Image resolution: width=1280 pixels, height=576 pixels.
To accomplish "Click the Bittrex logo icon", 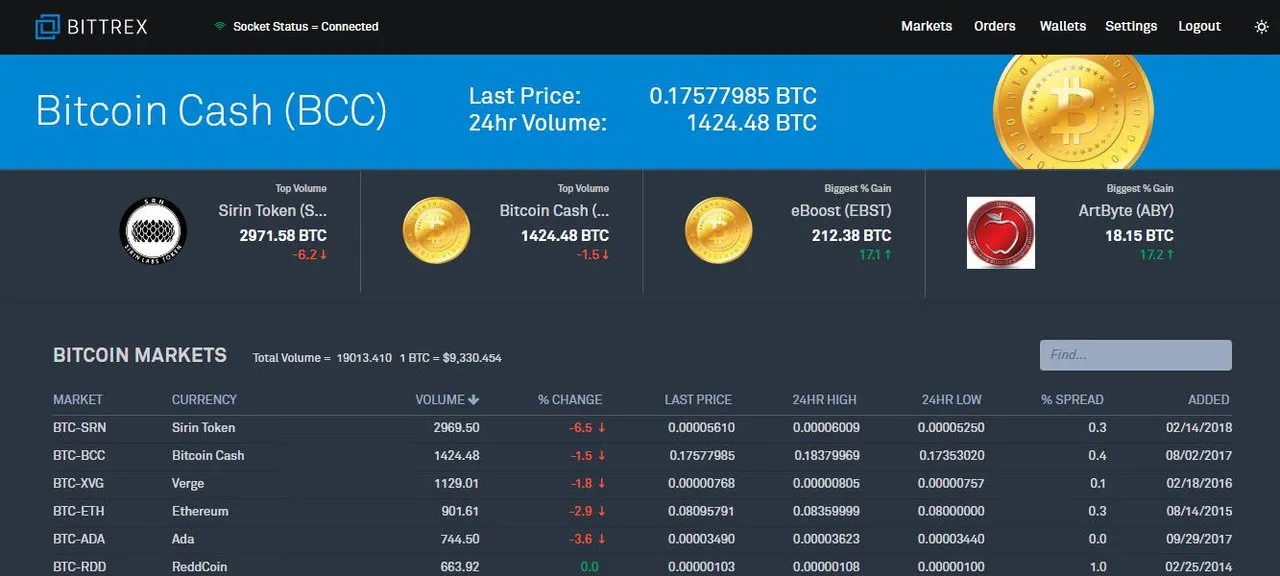I will pyautogui.click(x=47, y=27).
